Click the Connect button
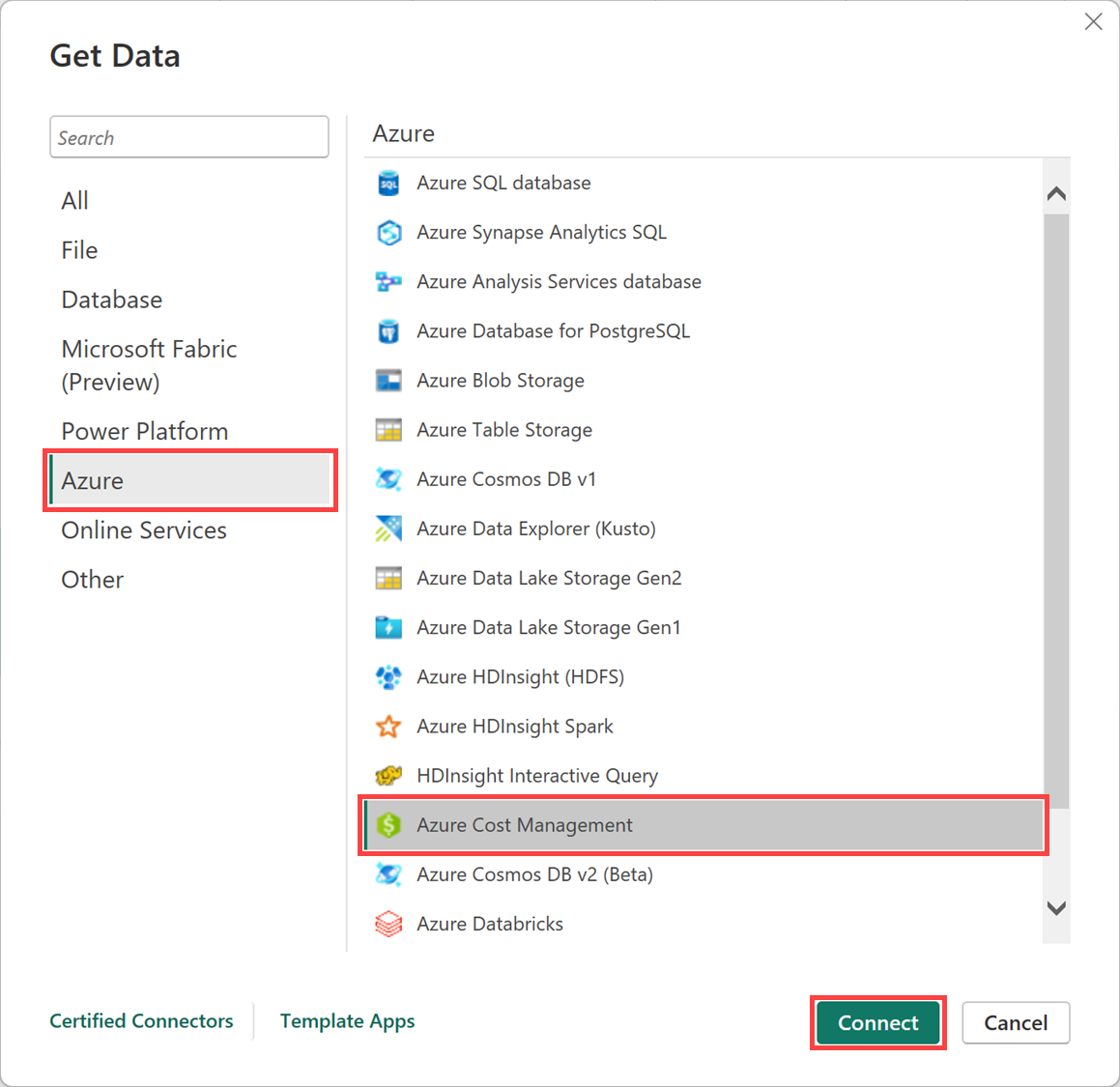The width and height of the screenshot is (1120, 1087). [877, 1022]
